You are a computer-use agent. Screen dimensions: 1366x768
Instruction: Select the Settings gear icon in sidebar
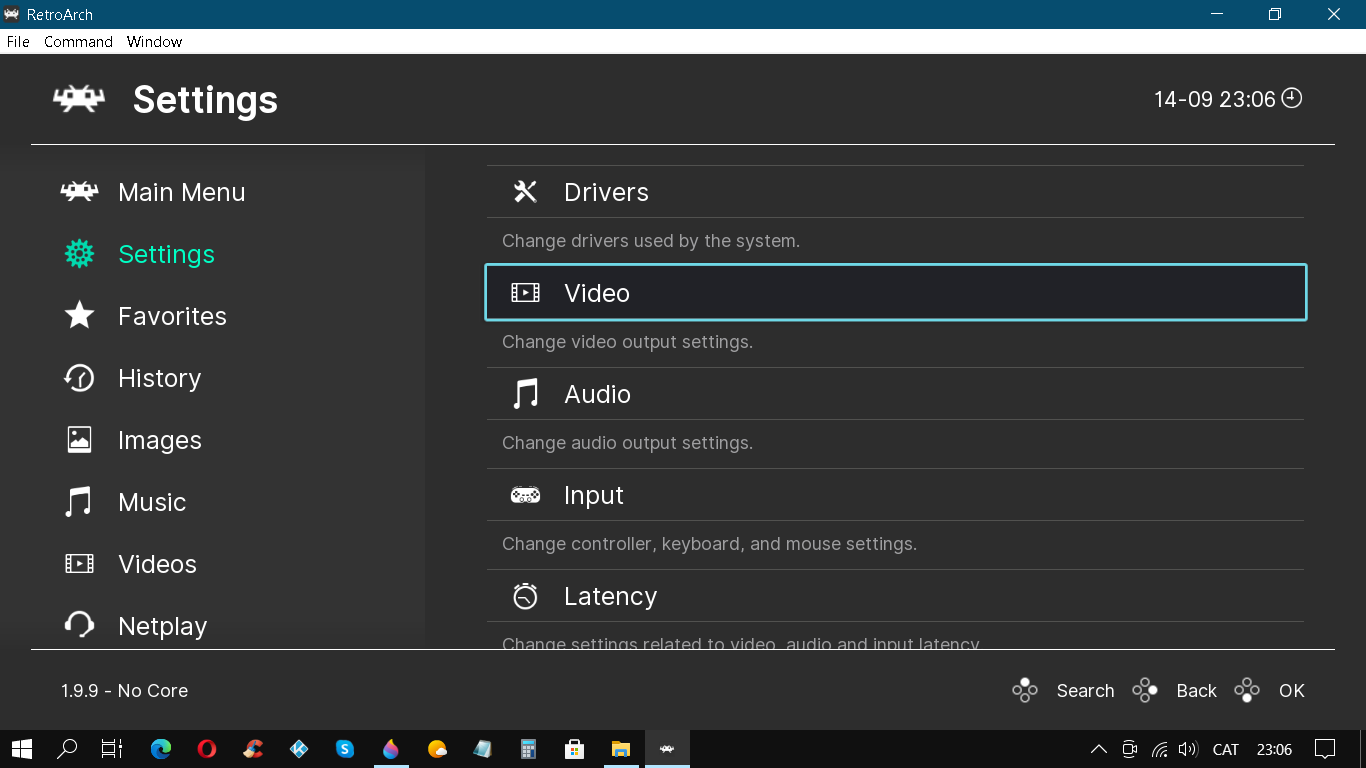pyautogui.click(x=79, y=254)
